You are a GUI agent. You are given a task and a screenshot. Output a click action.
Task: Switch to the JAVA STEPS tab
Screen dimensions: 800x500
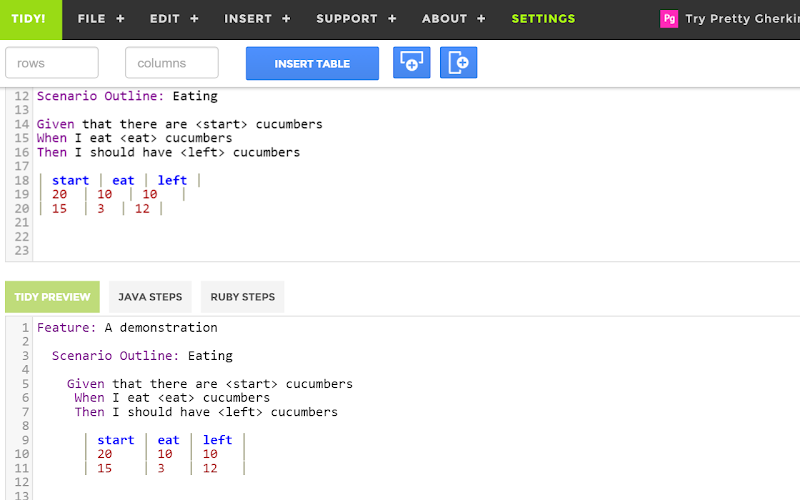(150, 297)
